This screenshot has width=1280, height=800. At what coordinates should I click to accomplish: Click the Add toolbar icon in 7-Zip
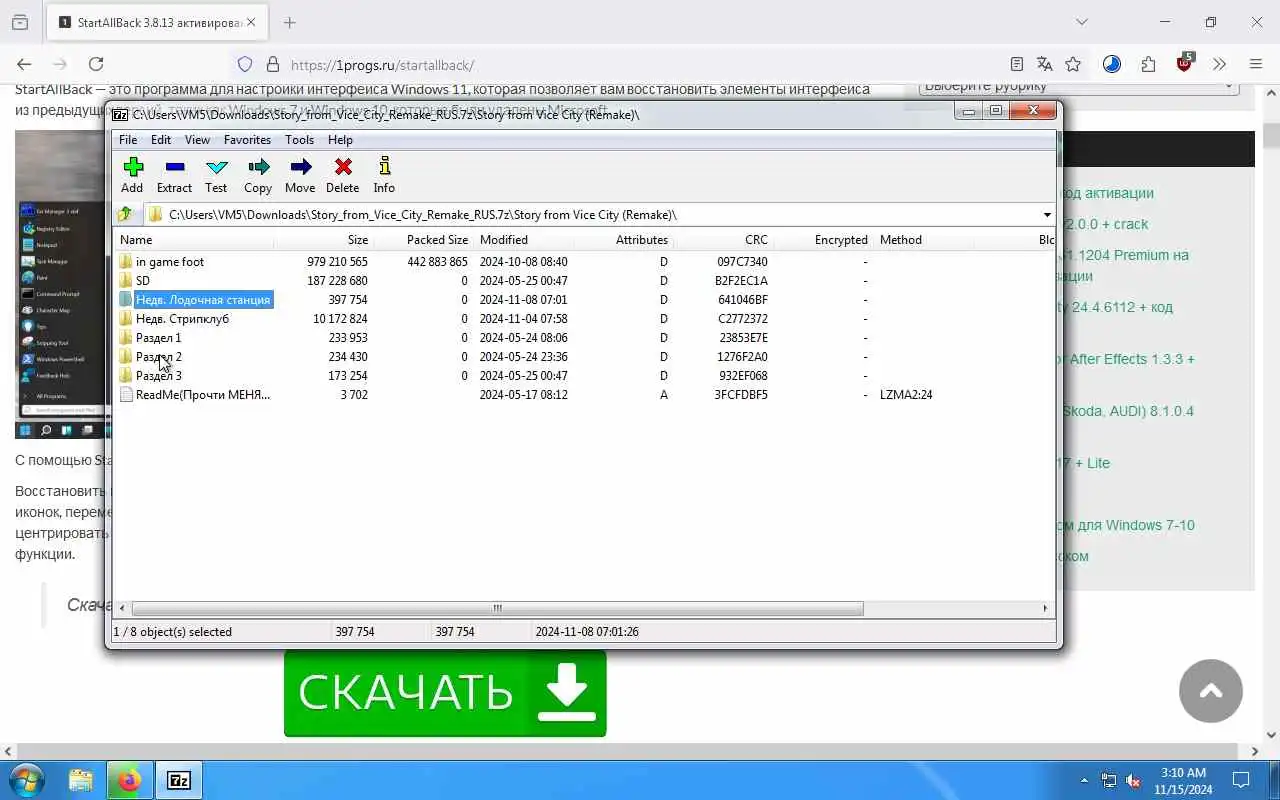click(132, 175)
